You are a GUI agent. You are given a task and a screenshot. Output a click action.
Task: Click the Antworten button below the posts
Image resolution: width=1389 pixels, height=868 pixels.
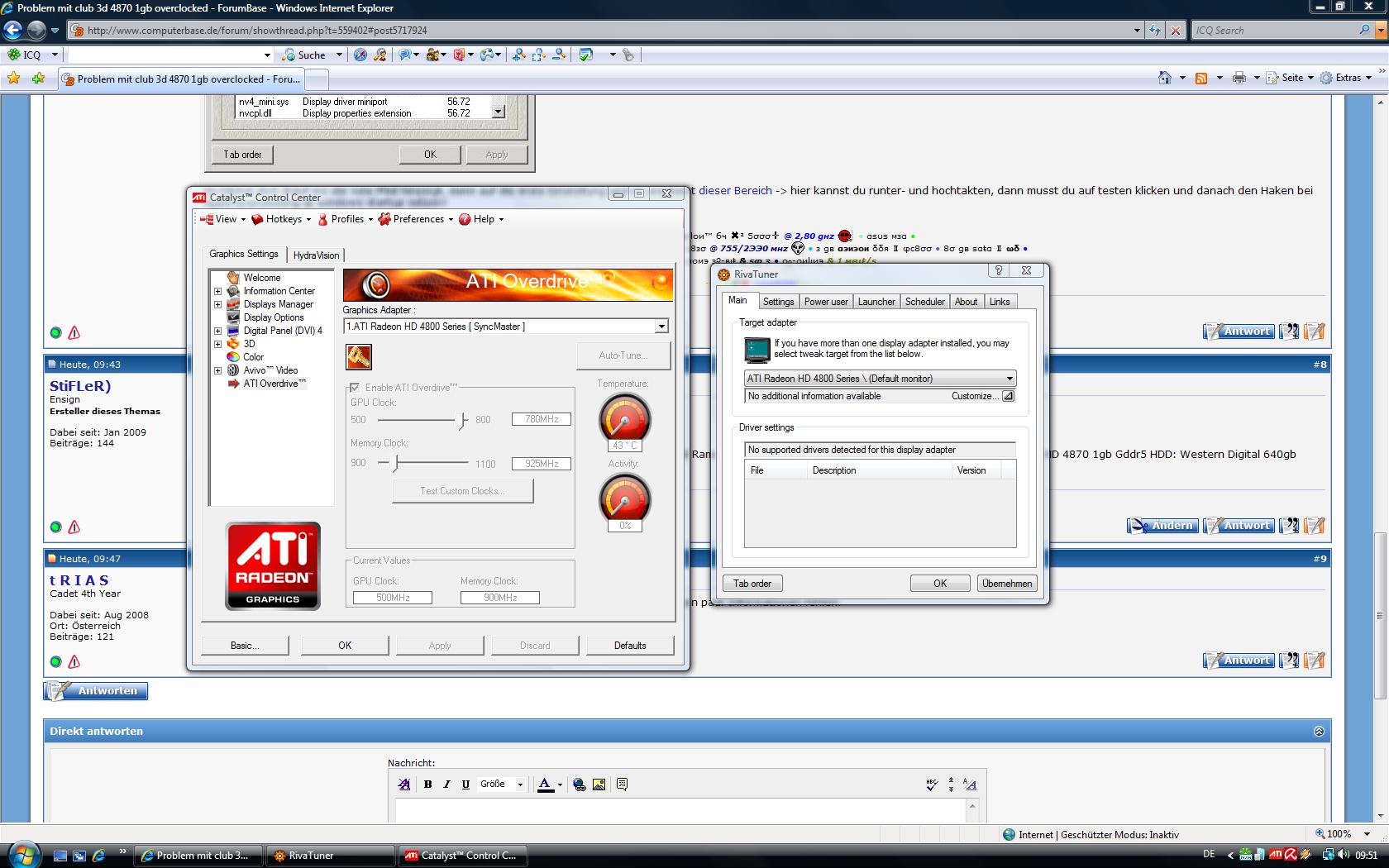[x=96, y=691]
